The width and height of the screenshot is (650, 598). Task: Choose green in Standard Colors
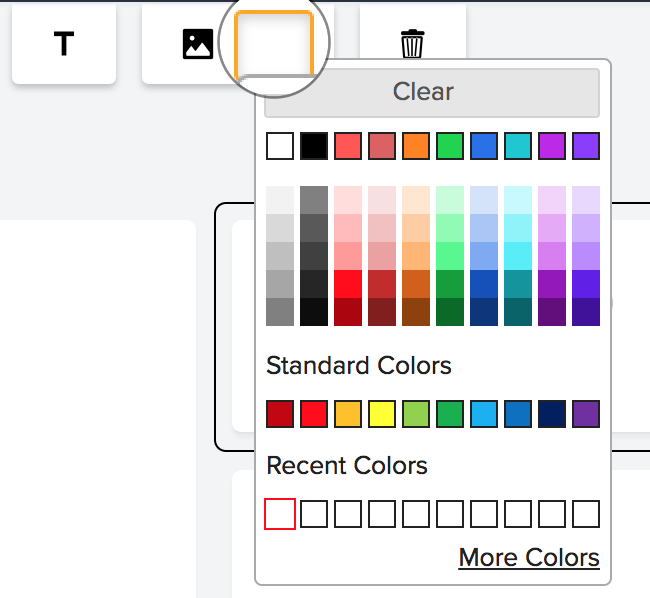point(450,414)
